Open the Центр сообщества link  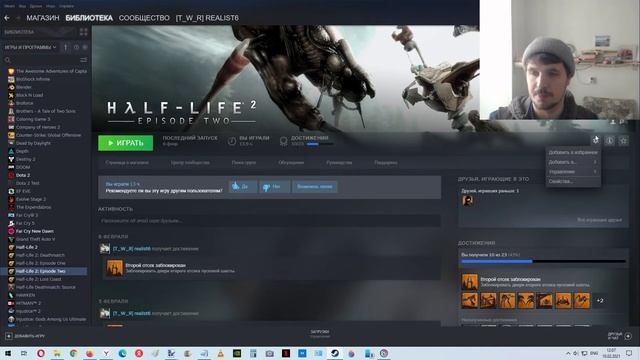point(190,162)
